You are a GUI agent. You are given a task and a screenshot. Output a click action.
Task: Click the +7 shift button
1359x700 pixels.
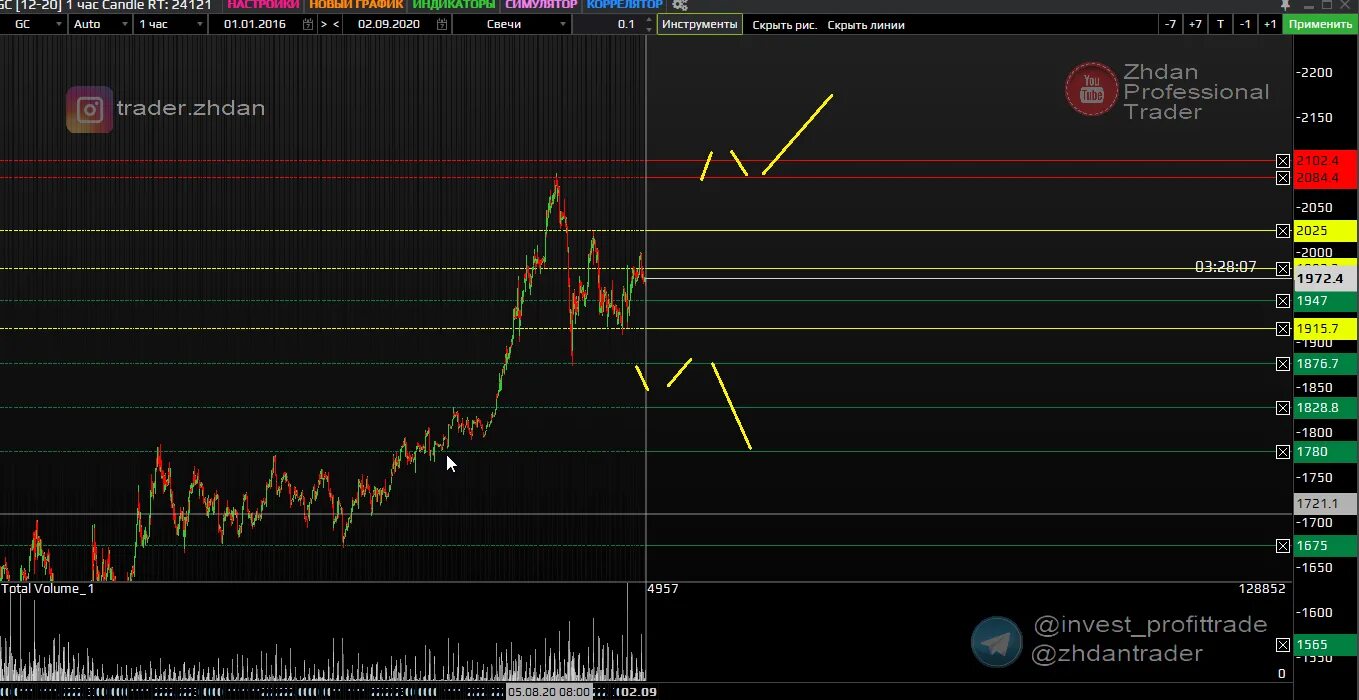(x=1195, y=24)
